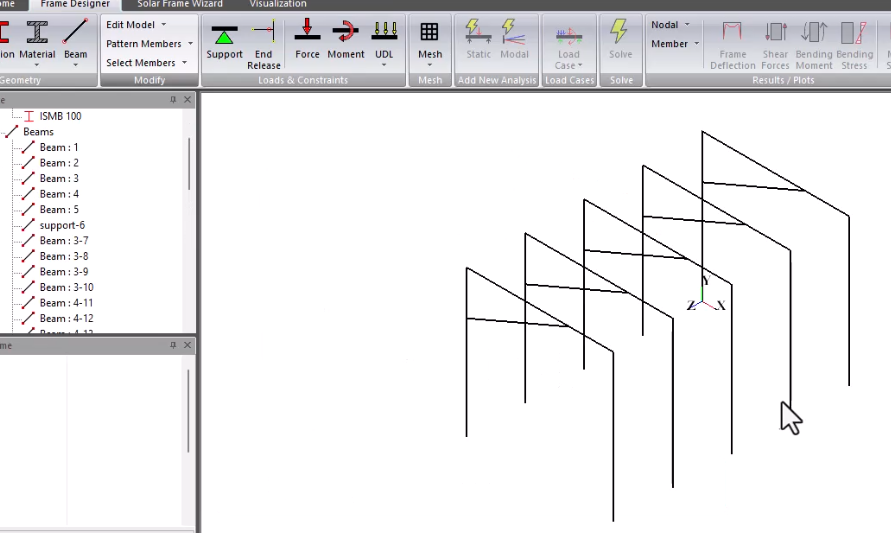Select Beam : 3 in tree
891x533 pixels.
pos(59,178)
